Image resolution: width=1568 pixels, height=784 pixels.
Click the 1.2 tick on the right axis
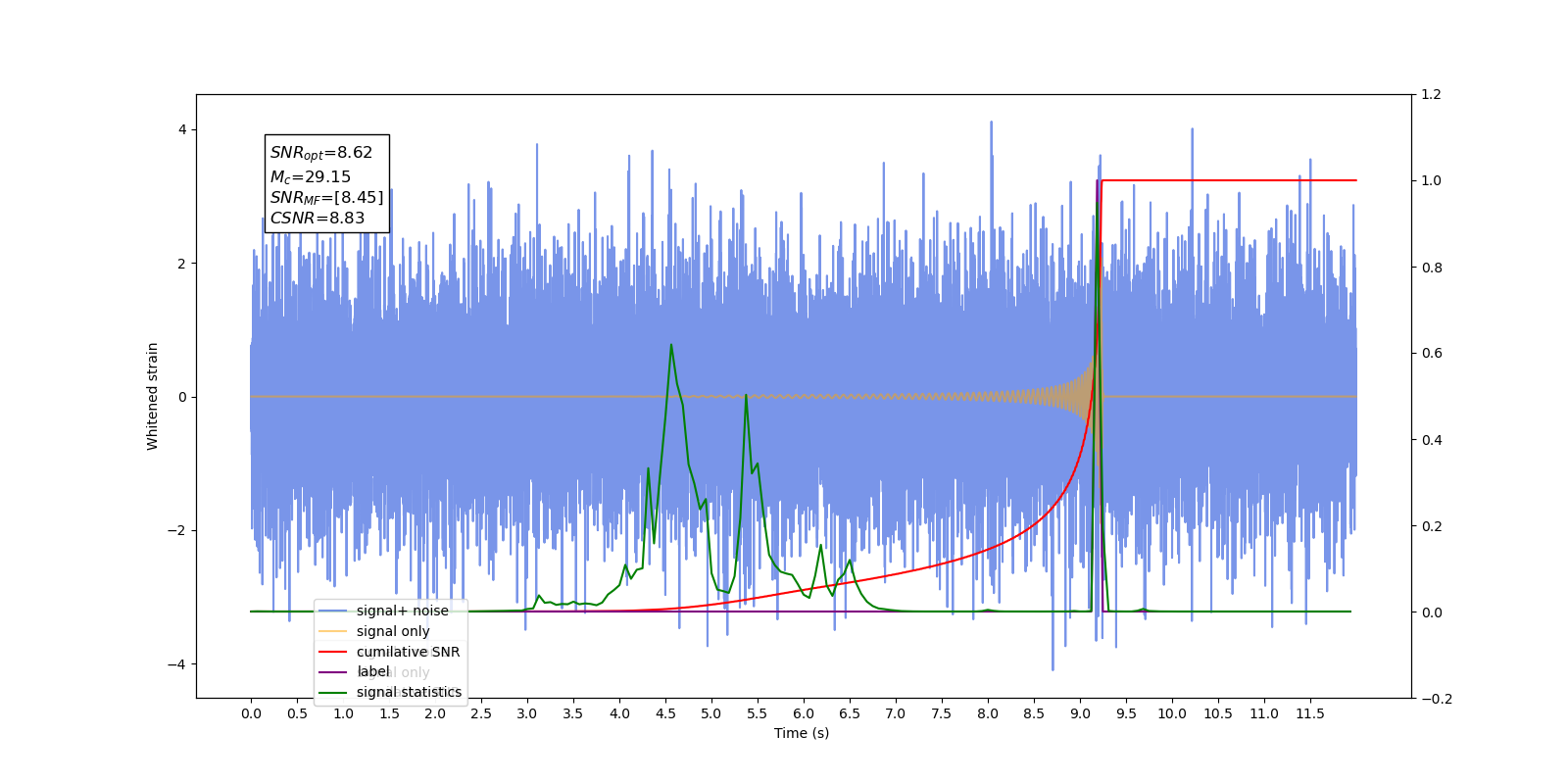[1431, 95]
